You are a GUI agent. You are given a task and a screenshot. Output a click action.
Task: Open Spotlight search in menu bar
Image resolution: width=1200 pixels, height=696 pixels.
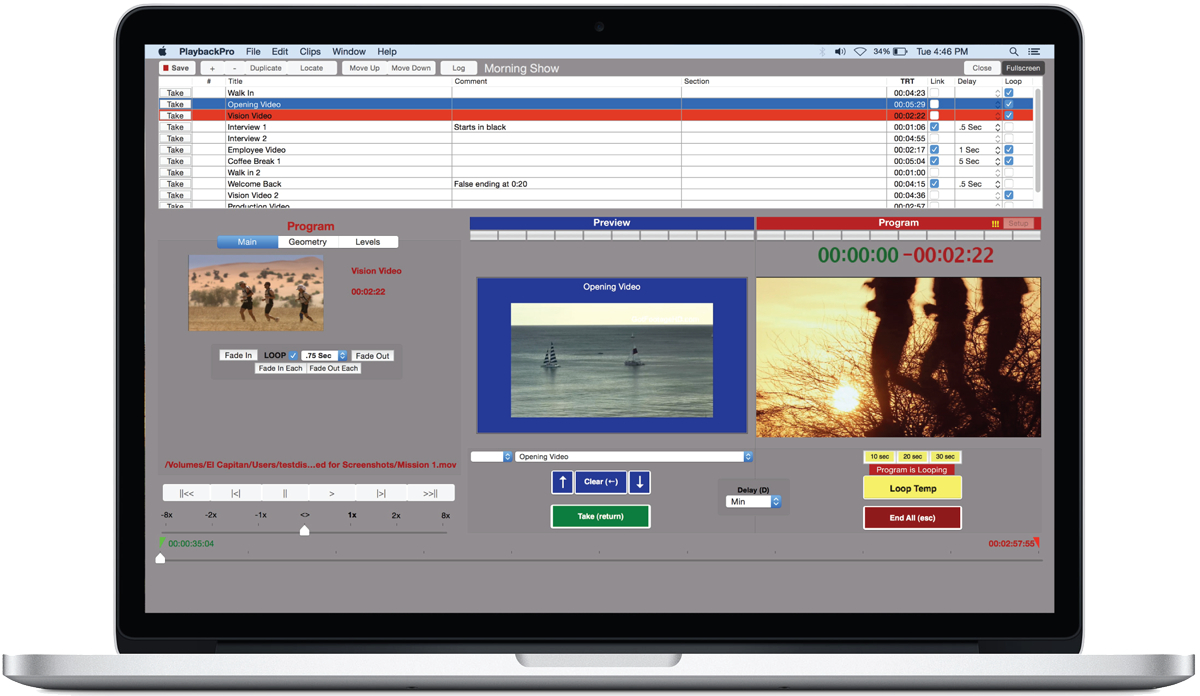1013,52
